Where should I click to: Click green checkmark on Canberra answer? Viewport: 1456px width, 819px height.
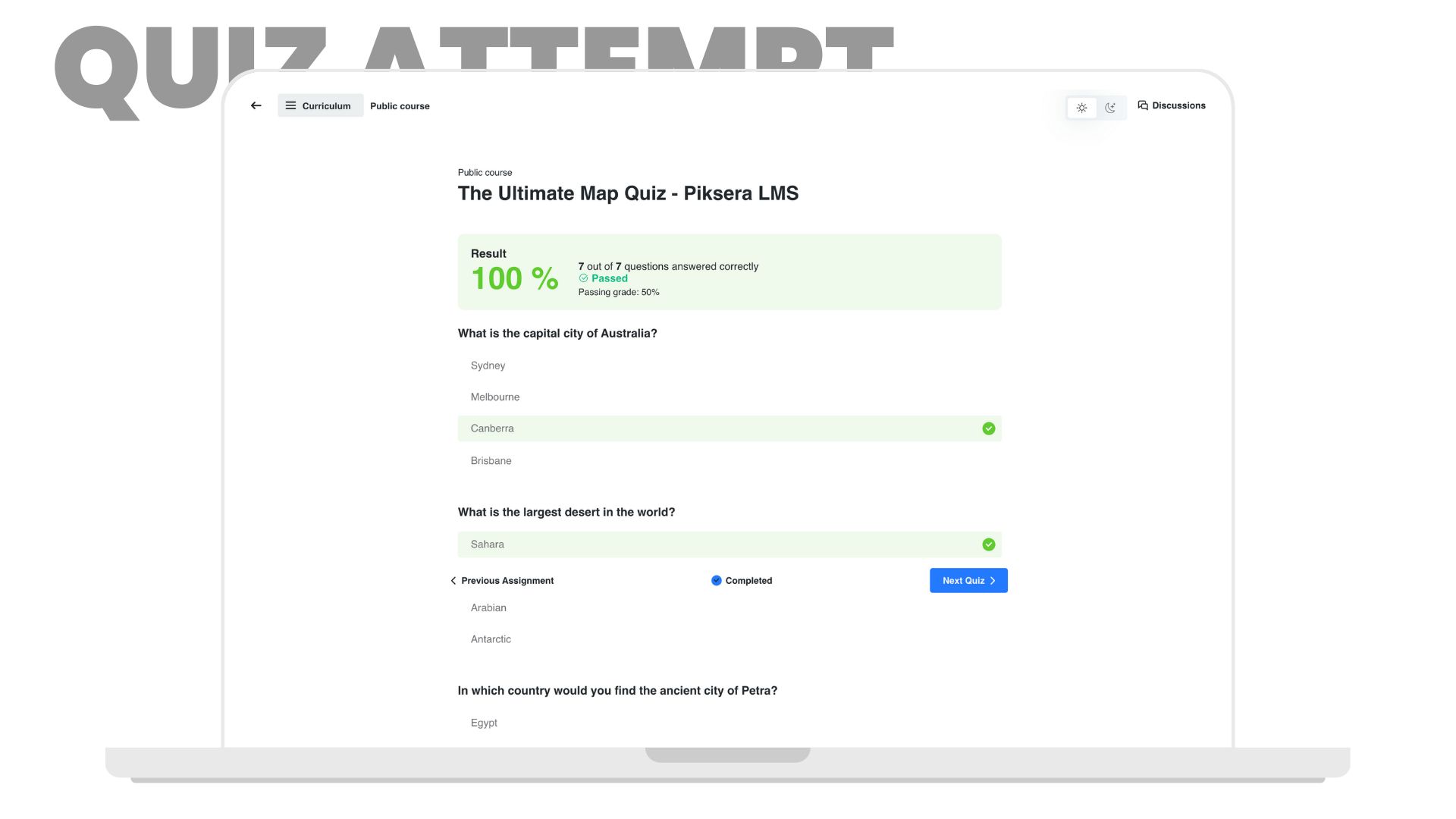(988, 428)
